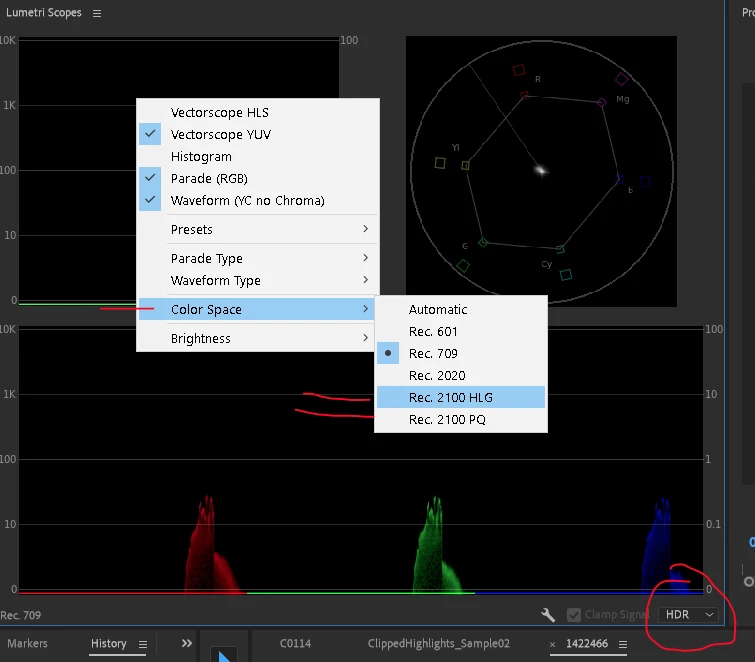Open the History panel menu icon
The width and height of the screenshot is (755, 662).
(x=143, y=644)
